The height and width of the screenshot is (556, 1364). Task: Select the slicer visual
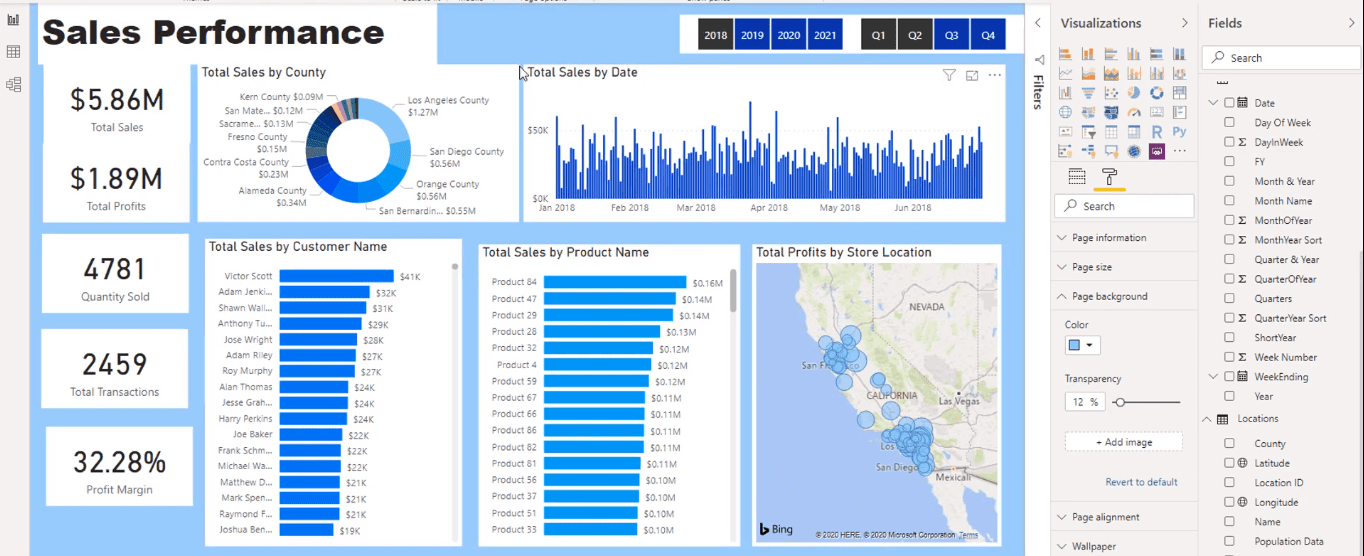[1088, 131]
